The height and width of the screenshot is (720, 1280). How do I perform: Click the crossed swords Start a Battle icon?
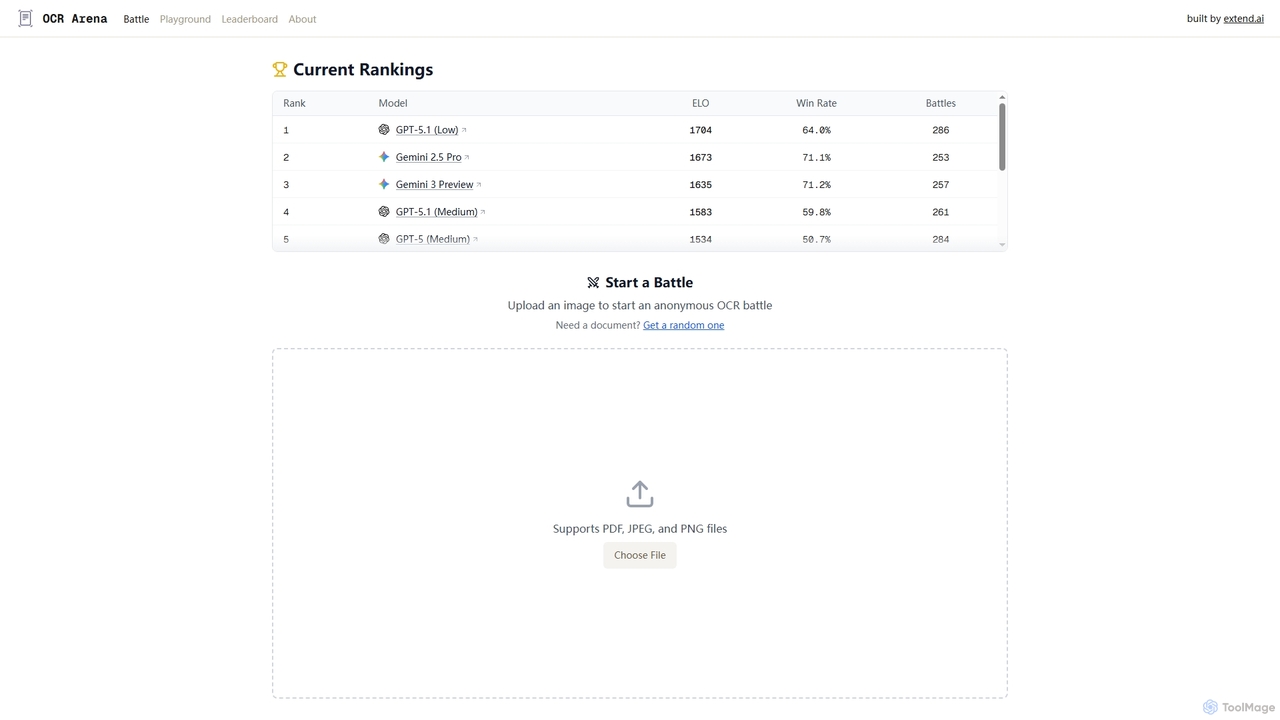click(x=593, y=283)
